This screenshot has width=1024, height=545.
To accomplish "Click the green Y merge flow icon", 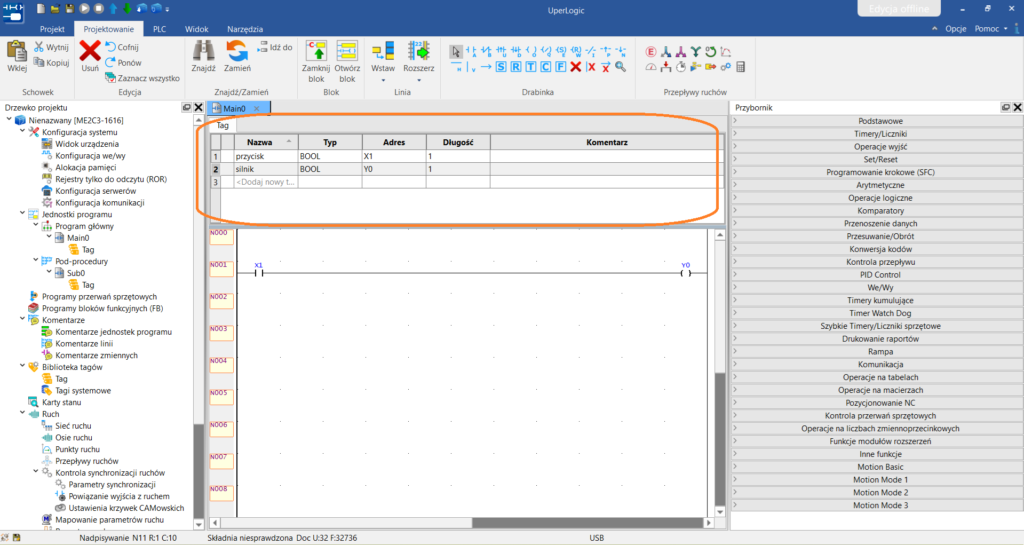I will click(696, 52).
